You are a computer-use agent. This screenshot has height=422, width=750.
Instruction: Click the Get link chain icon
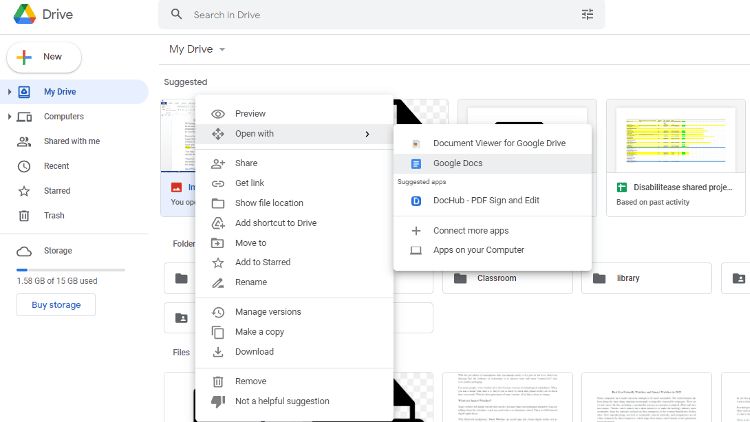pyautogui.click(x=218, y=183)
